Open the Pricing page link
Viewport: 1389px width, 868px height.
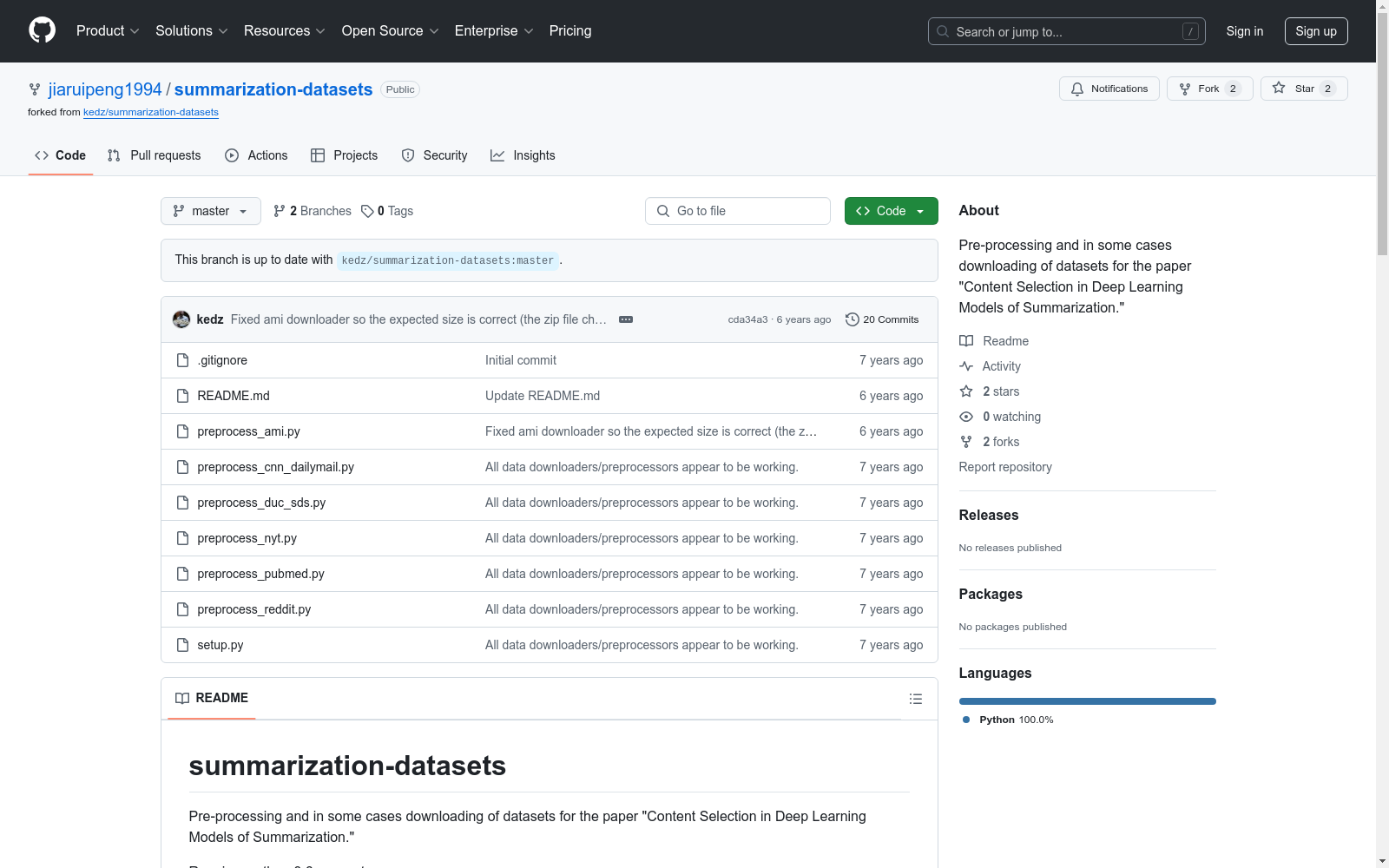click(x=570, y=31)
